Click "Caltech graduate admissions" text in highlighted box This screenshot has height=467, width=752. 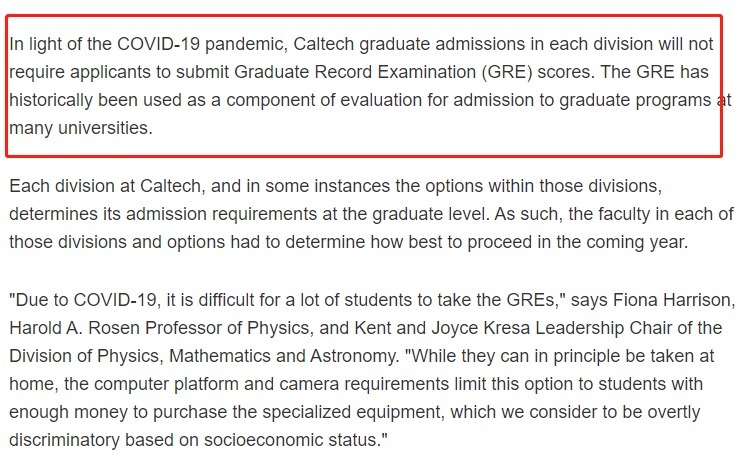409,44
